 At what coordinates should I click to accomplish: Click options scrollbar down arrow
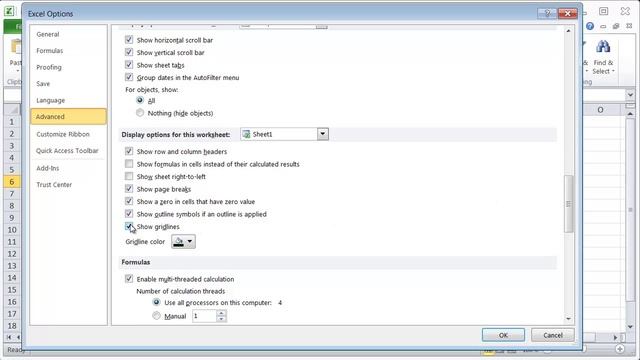pos(568,318)
